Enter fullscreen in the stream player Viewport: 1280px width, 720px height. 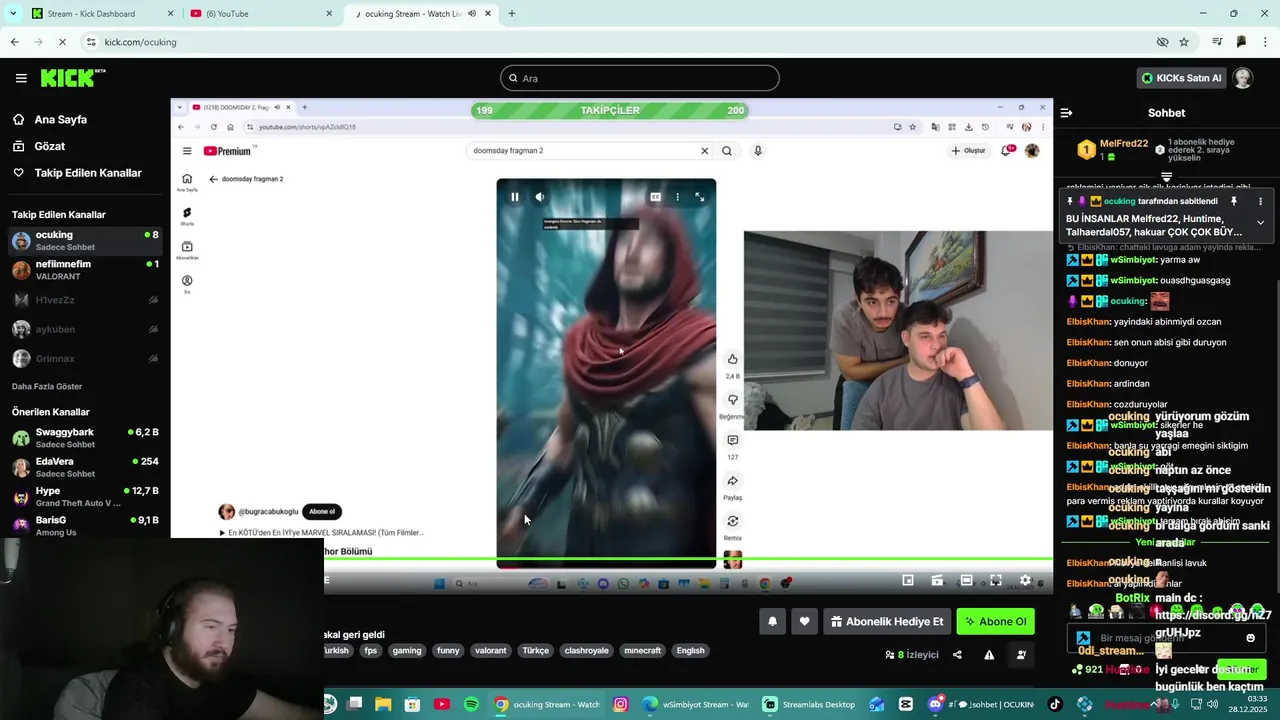click(x=996, y=580)
